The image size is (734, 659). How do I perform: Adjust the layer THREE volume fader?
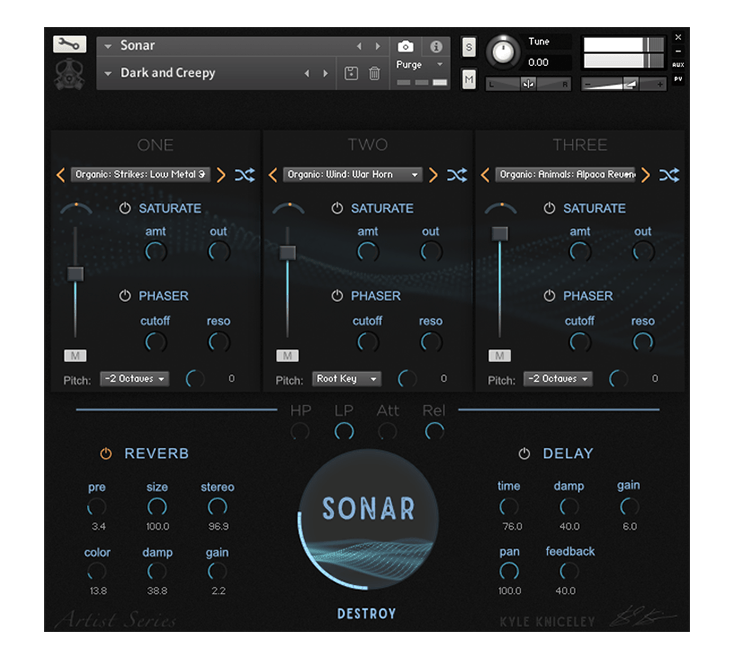[x=499, y=233]
